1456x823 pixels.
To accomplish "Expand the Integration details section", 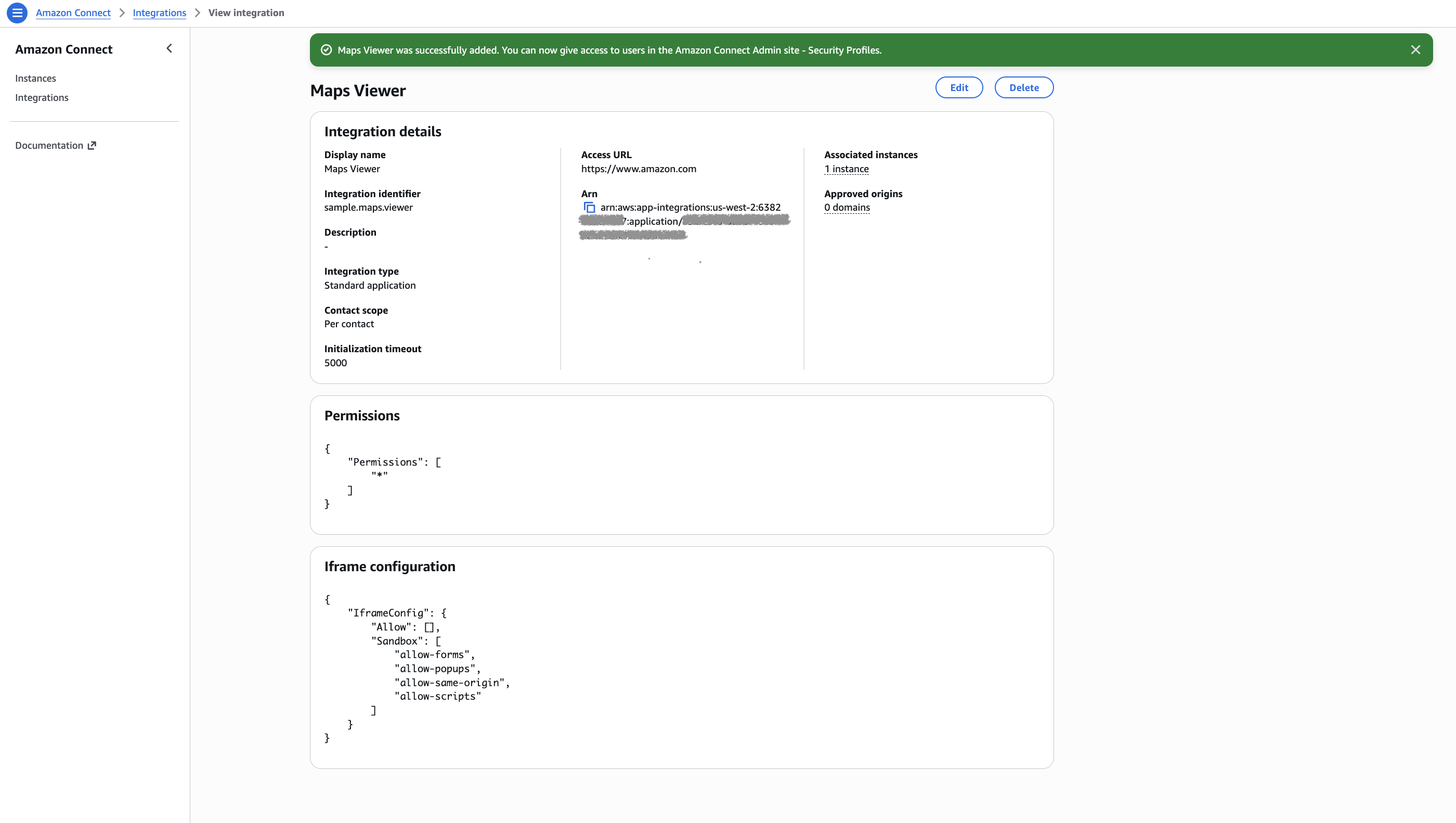I will tap(383, 131).
